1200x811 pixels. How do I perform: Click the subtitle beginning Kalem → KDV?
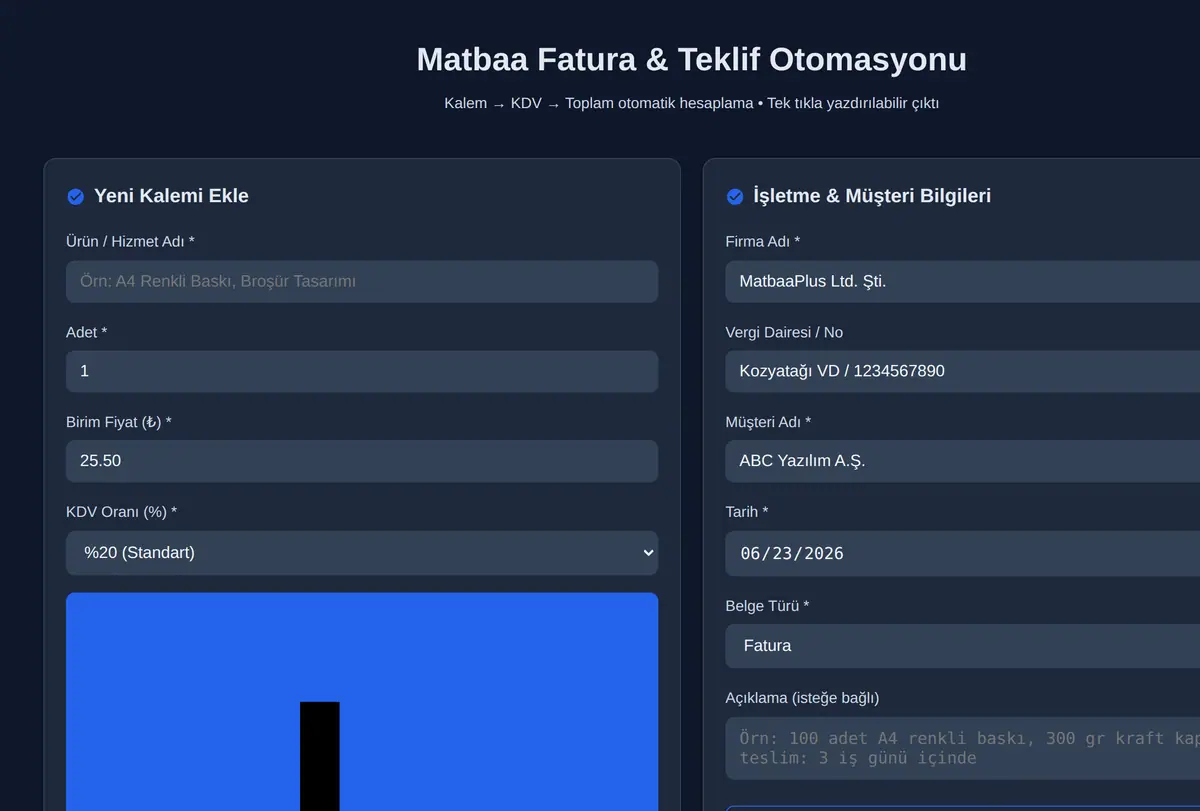click(691, 103)
